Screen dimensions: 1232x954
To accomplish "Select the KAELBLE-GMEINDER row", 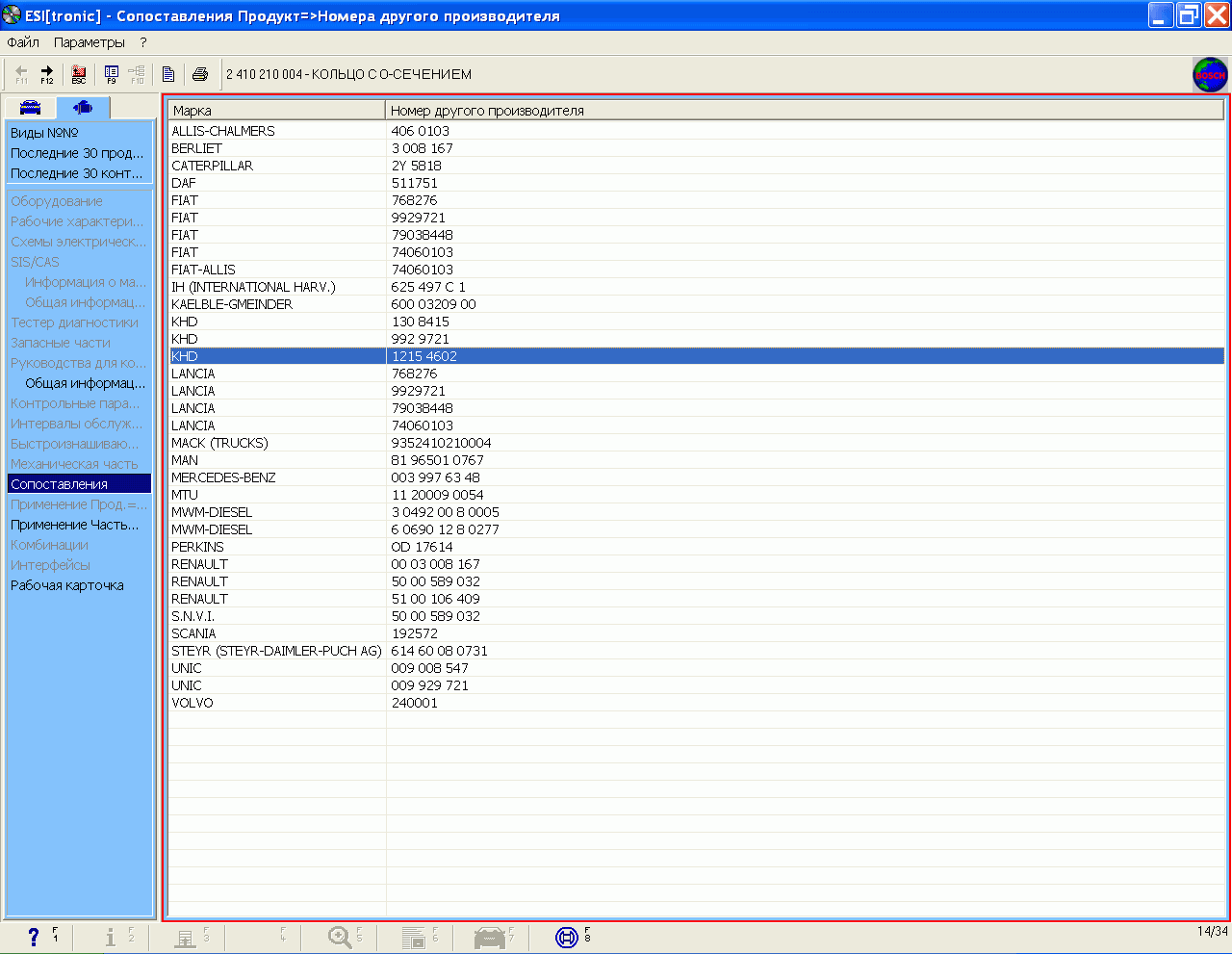I will pos(697,304).
